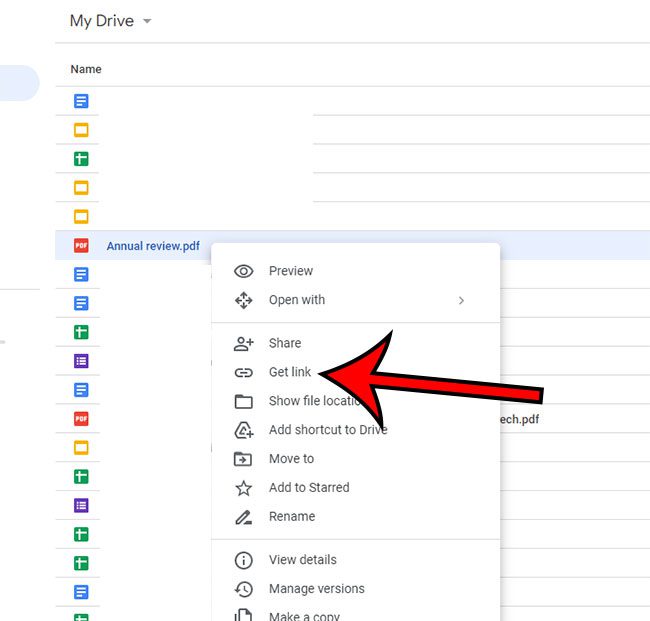Click the Annual review.pdf file name

[x=153, y=246]
